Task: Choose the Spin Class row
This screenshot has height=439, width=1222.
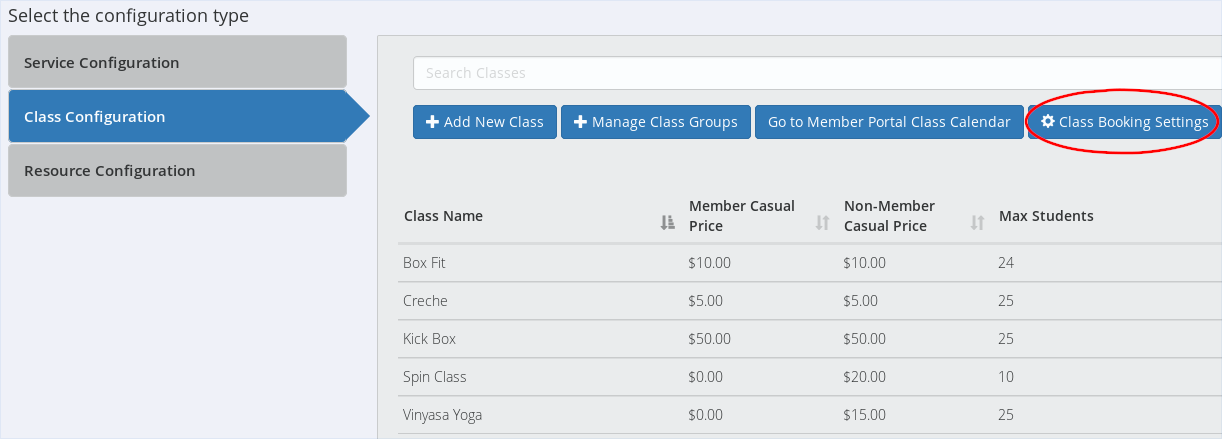Action: (x=434, y=377)
